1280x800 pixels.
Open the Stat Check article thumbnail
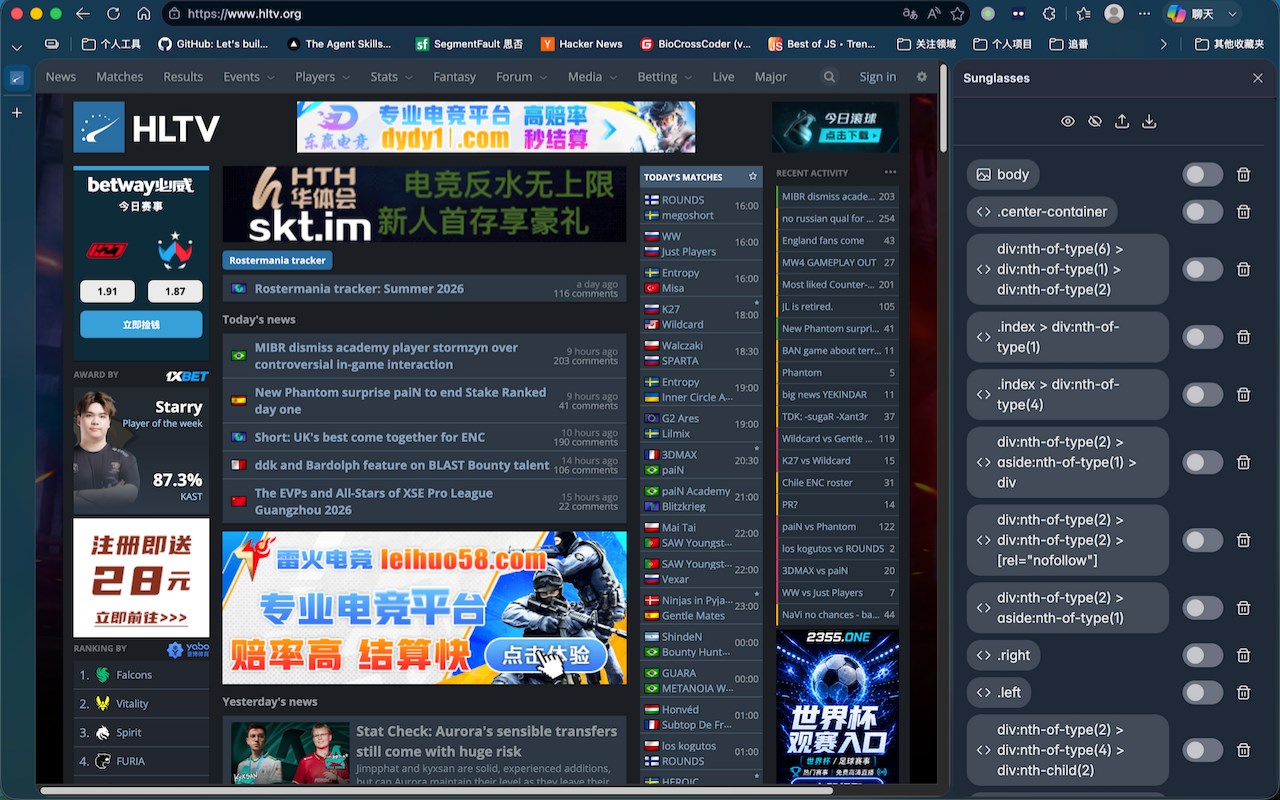pyautogui.click(x=290, y=753)
